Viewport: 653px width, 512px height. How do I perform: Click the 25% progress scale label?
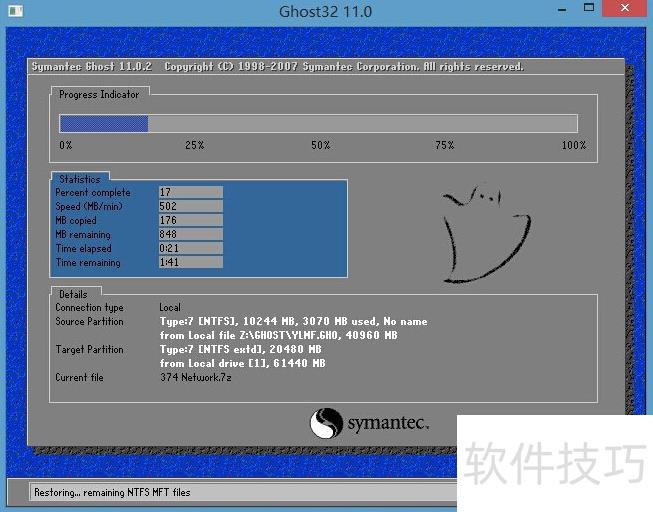coord(194,145)
